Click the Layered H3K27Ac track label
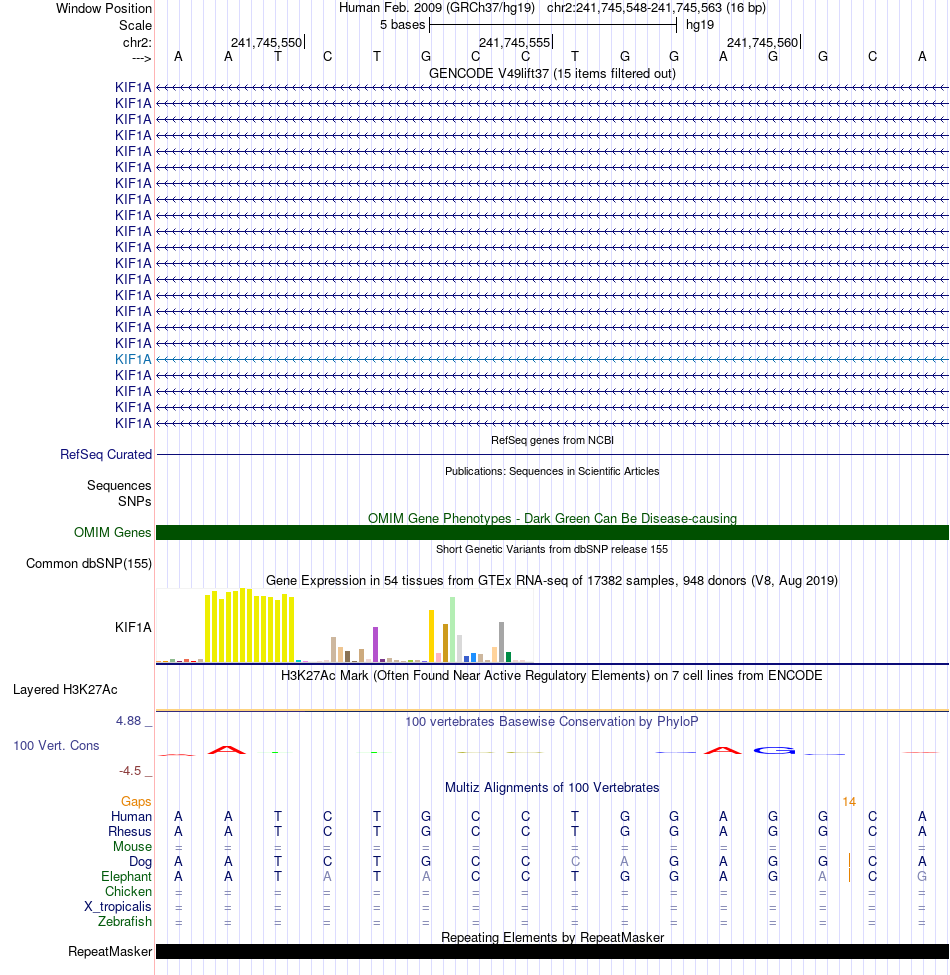This screenshot has width=950, height=975. pos(65,690)
